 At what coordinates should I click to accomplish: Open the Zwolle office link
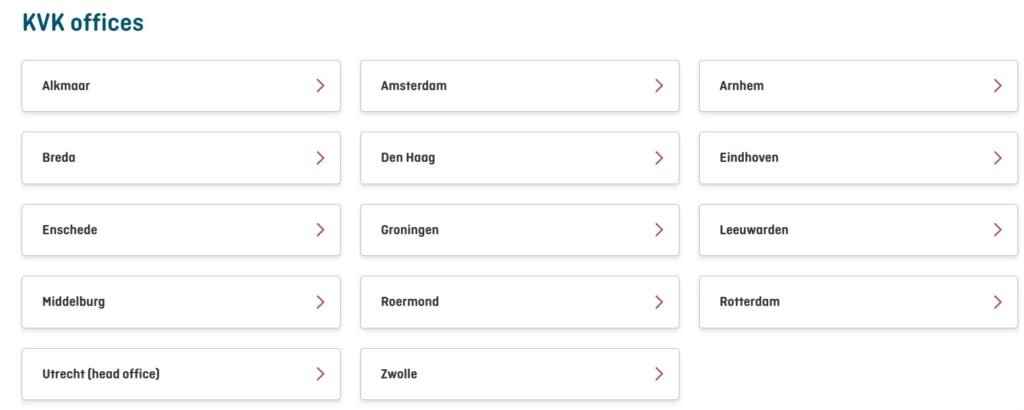point(399,374)
